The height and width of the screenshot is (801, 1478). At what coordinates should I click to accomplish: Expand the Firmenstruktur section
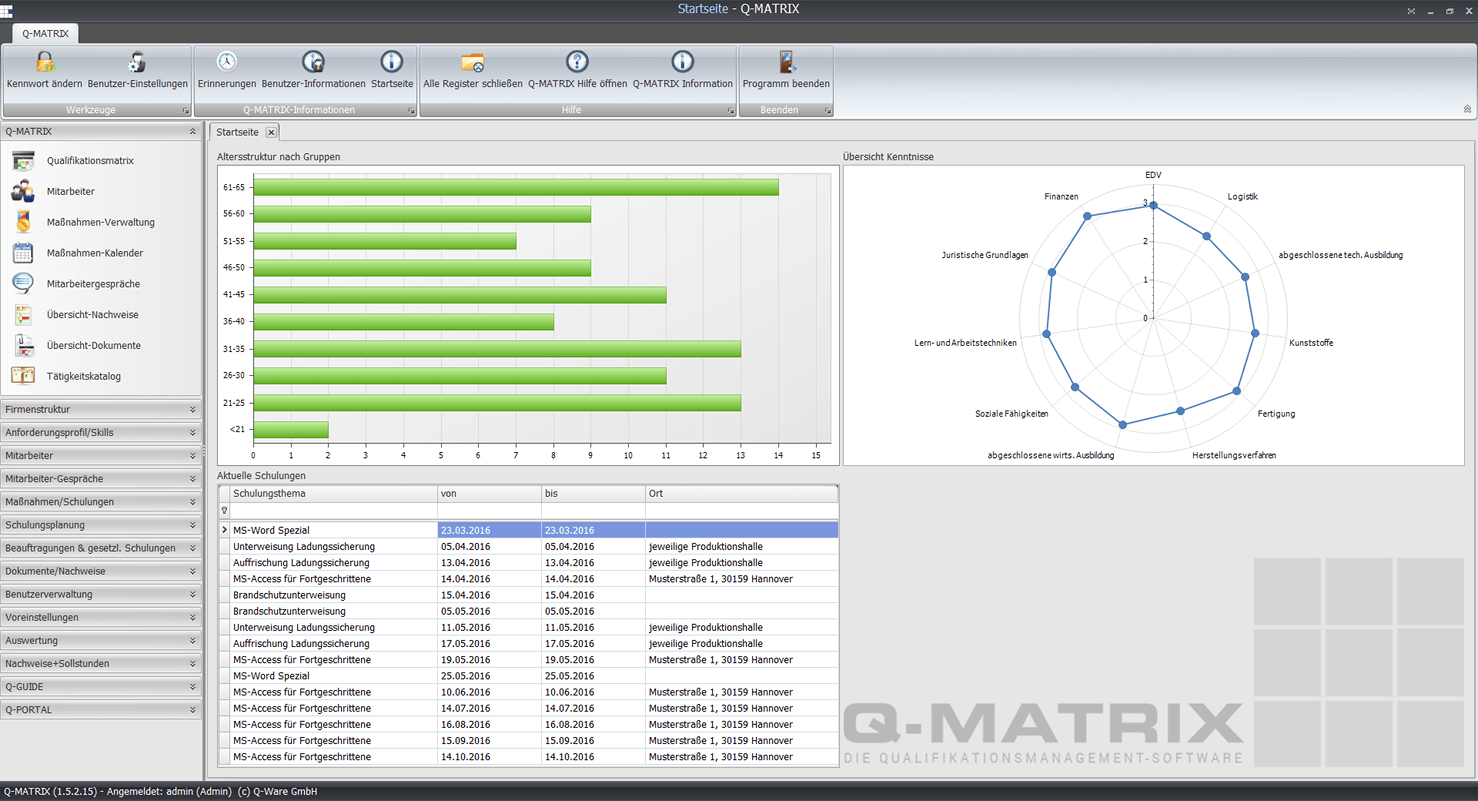click(x=101, y=409)
